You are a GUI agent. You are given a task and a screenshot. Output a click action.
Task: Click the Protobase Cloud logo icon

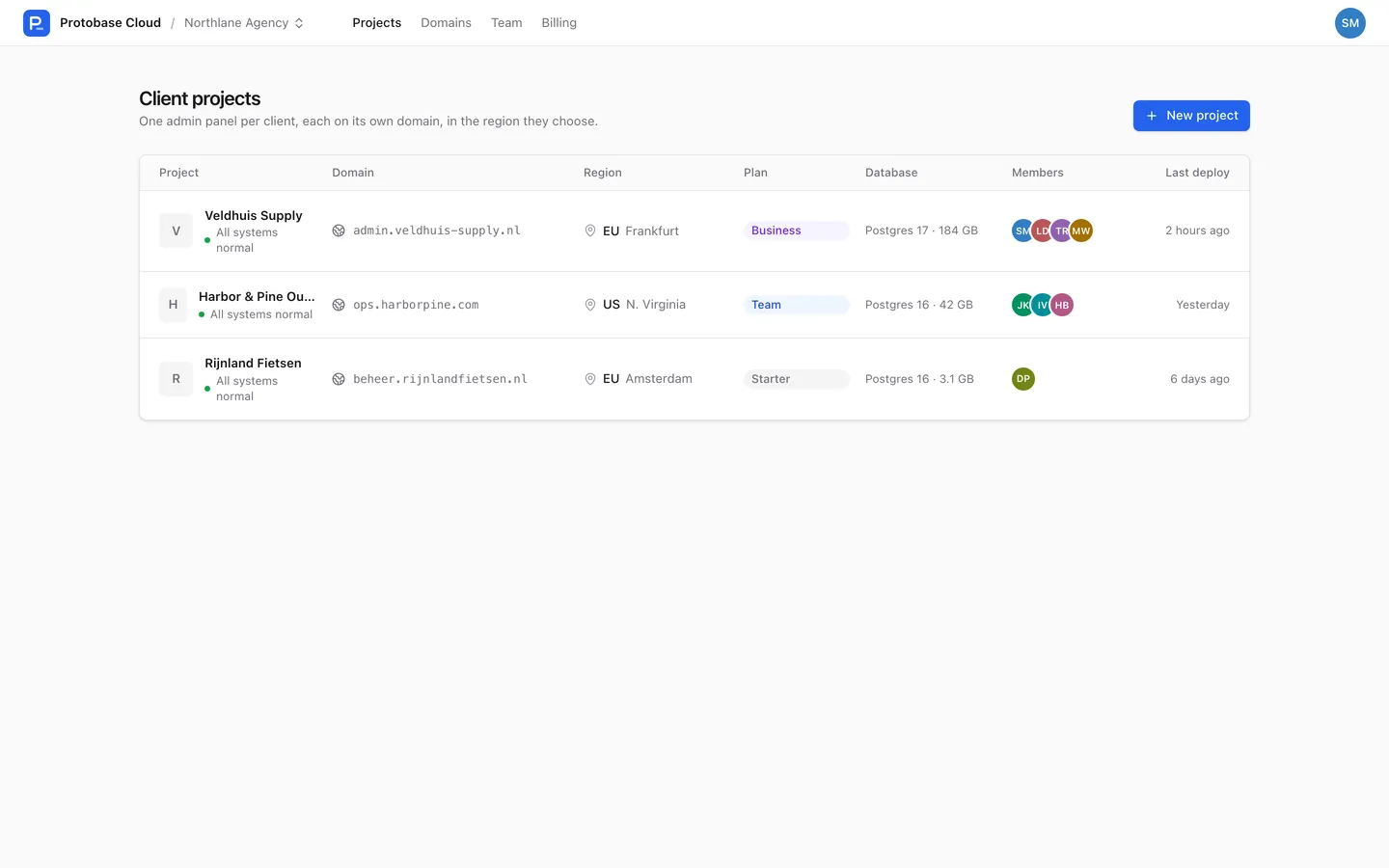click(x=37, y=23)
